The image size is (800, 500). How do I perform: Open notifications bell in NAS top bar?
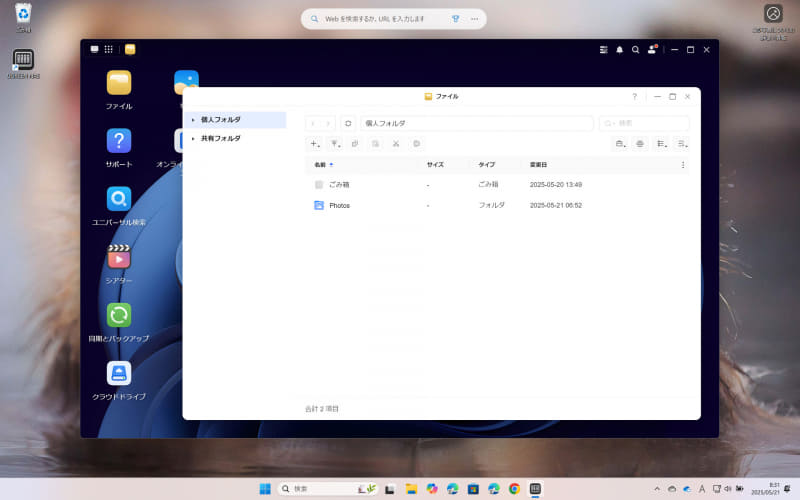click(x=619, y=50)
